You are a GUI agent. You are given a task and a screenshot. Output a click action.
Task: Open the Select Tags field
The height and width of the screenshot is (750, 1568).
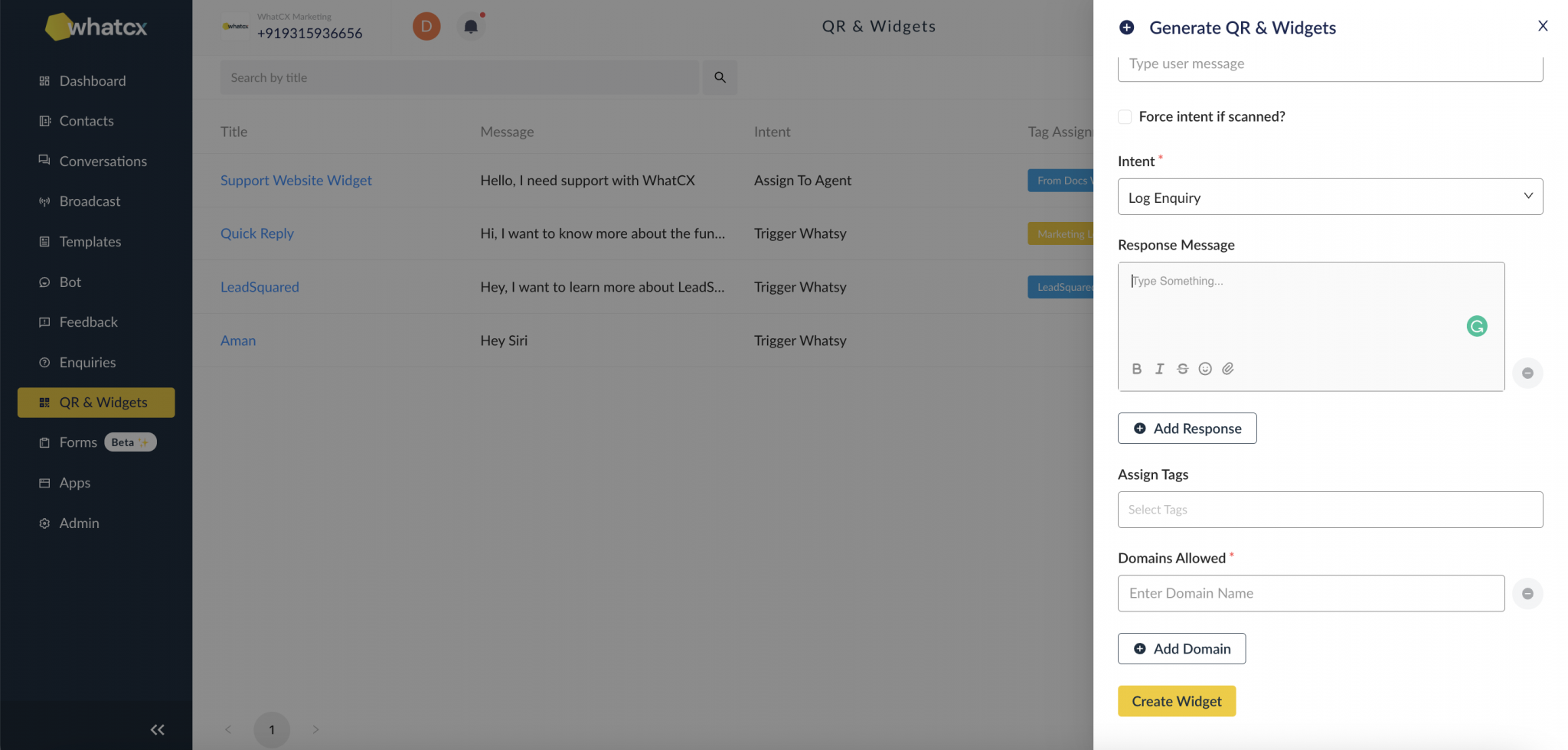click(x=1330, y=510)
